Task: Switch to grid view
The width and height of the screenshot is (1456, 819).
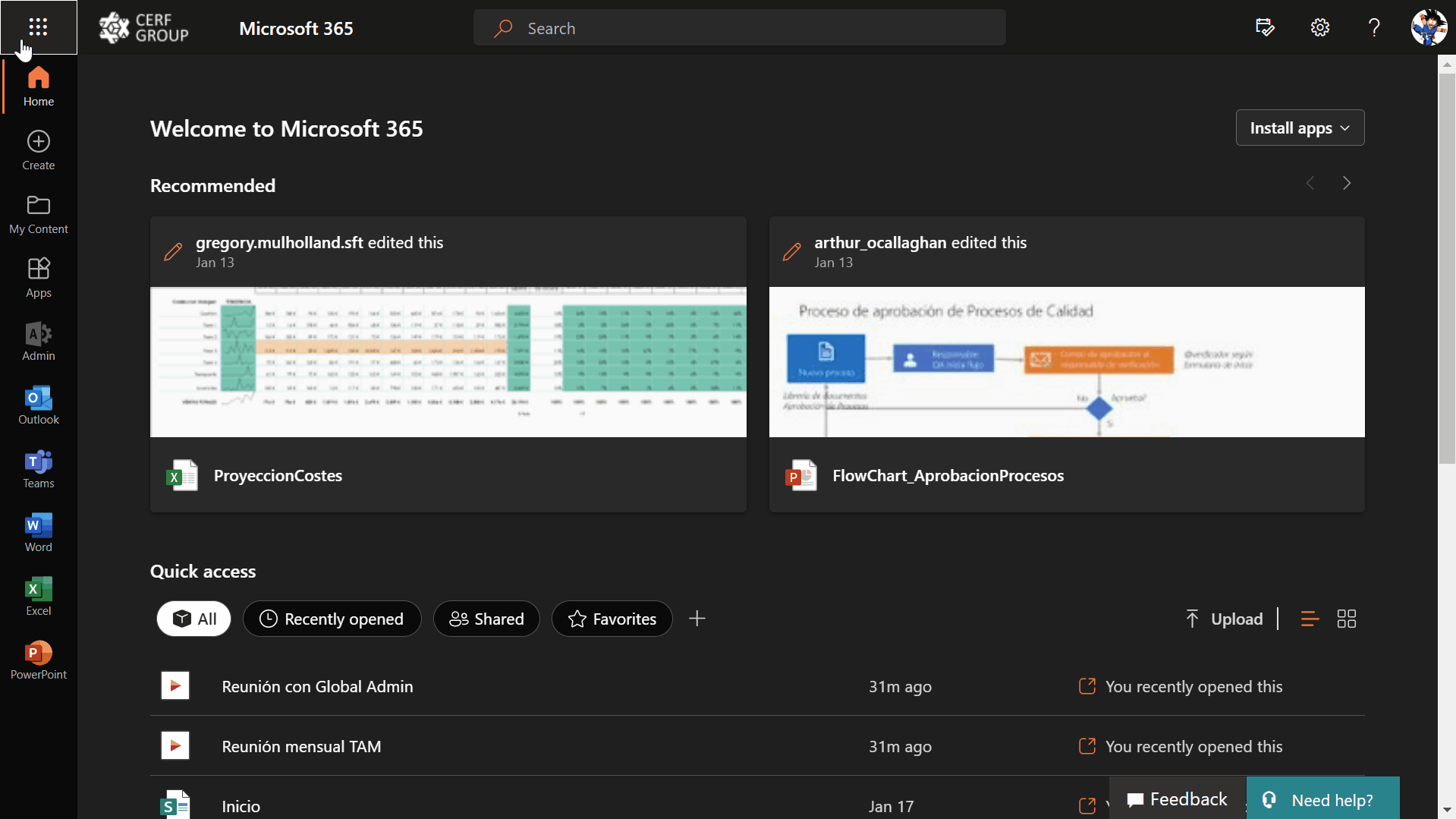Action: coord(1347,619)
